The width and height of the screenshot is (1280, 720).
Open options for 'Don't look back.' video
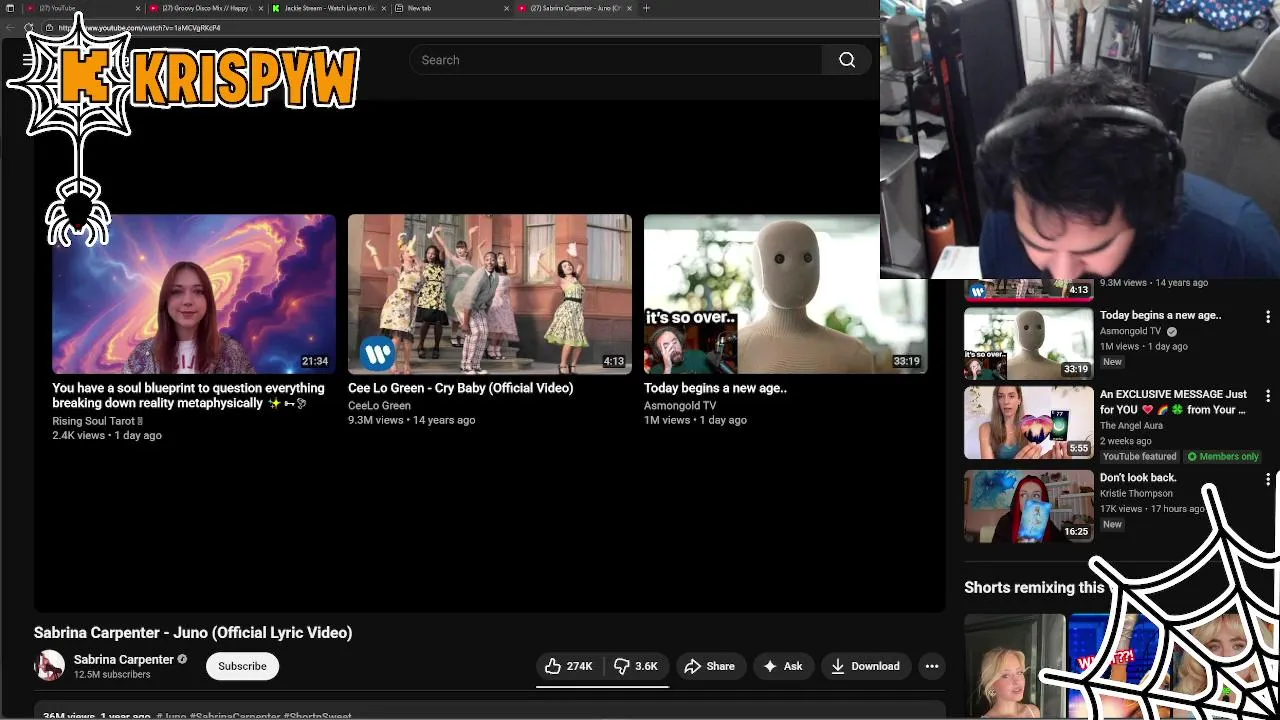[x=1268, y=480]
